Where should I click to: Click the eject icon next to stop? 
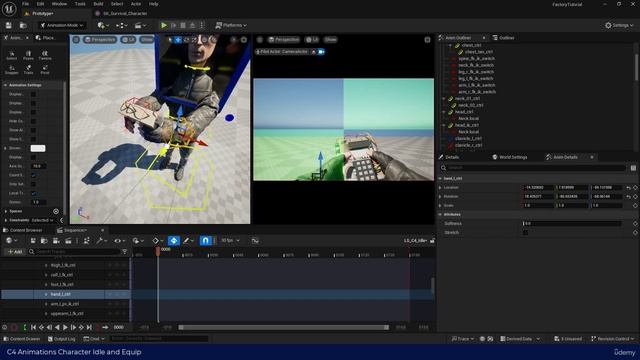192,25
